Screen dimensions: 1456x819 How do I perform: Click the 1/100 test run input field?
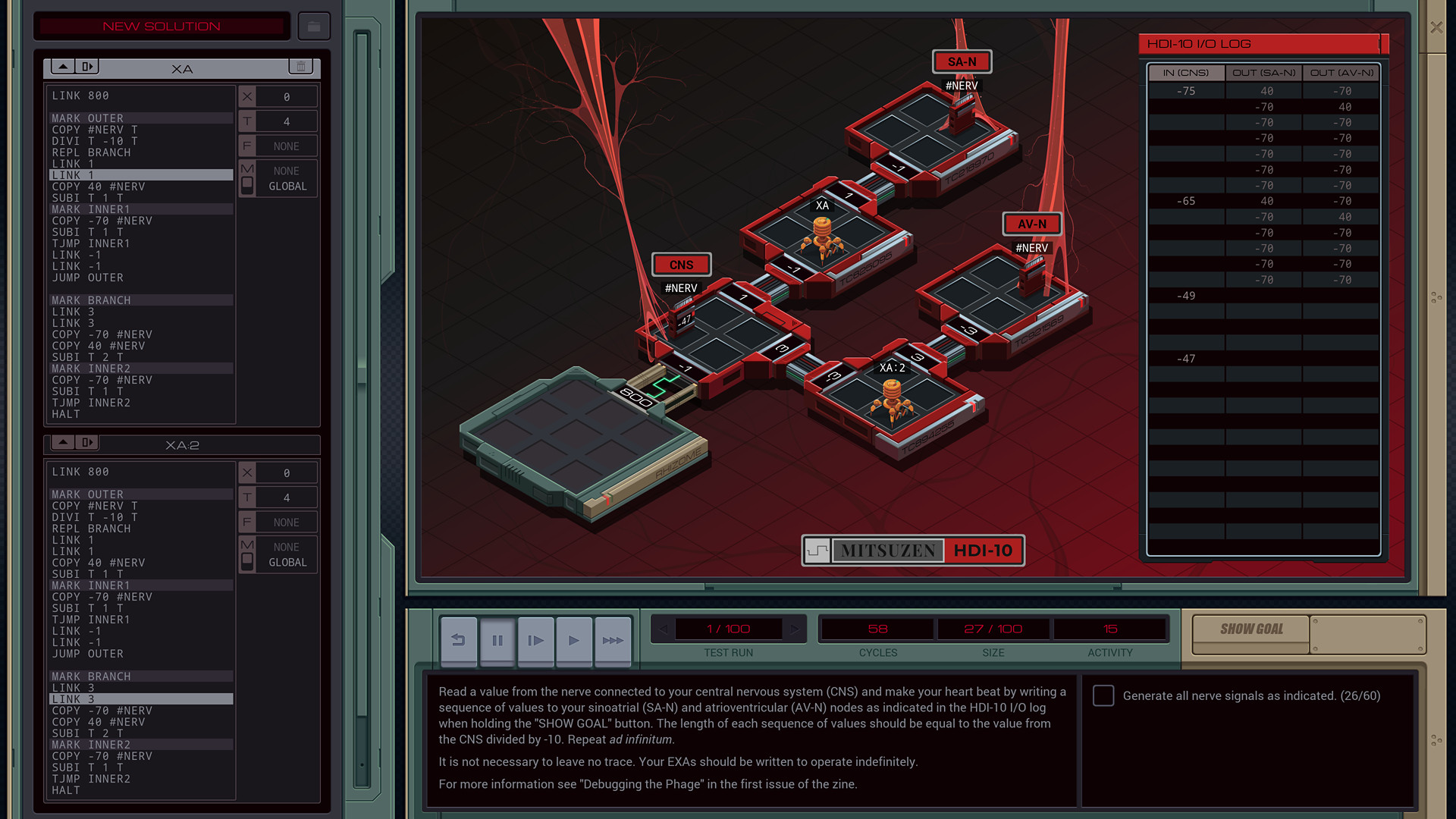pyautogui.click(x=728, y=629)
